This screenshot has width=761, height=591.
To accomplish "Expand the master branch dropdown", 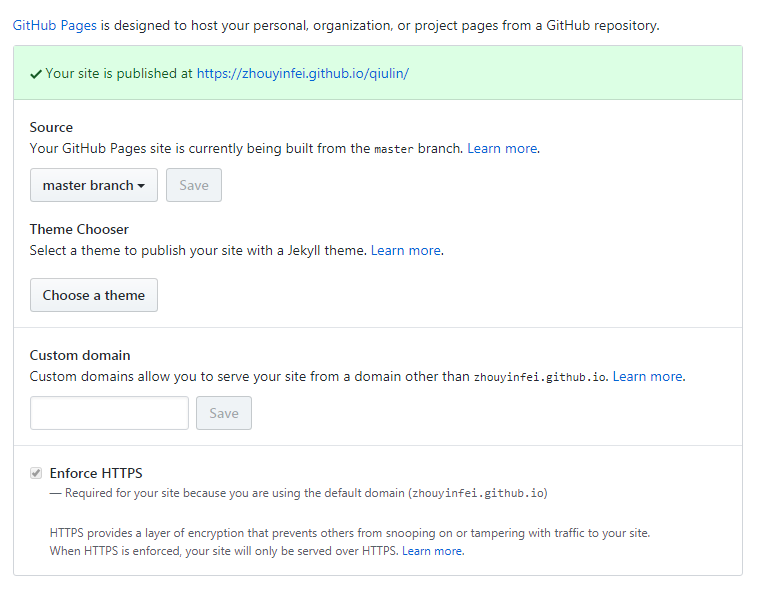I will point(94,185).
